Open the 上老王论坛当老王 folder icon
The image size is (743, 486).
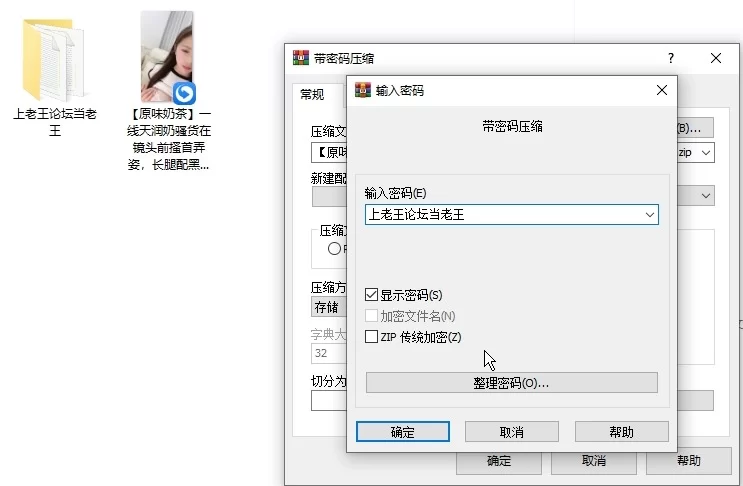[54, 59]
